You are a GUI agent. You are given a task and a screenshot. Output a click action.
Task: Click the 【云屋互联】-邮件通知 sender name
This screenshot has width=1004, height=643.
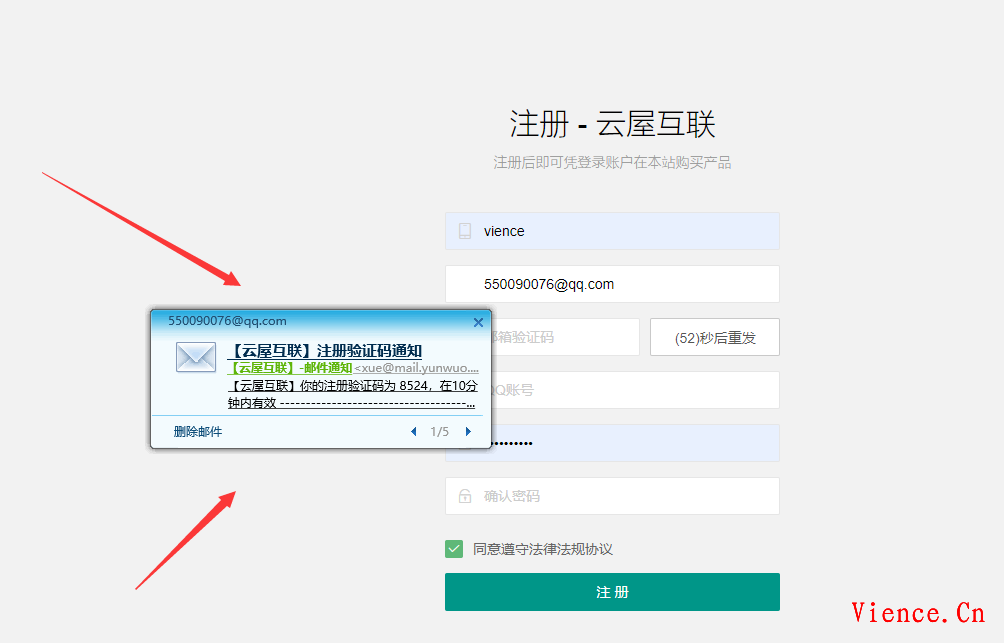(x=290, y=368)
